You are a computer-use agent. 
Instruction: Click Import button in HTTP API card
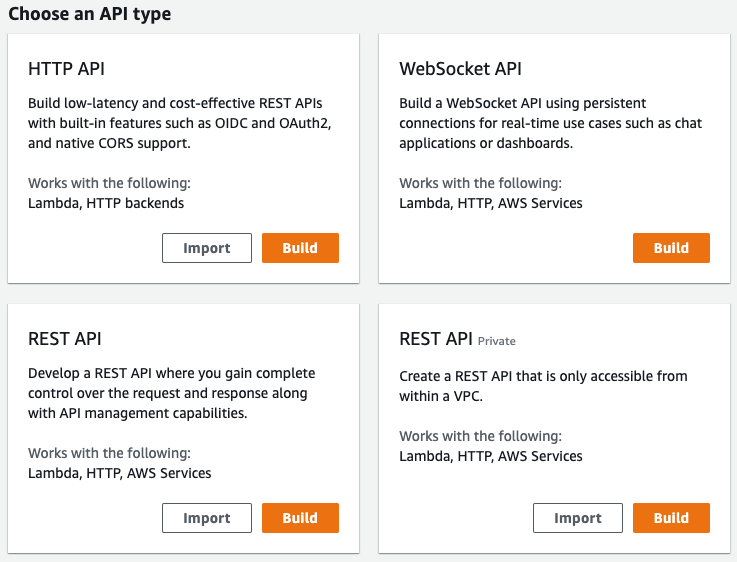pos(206,248)
